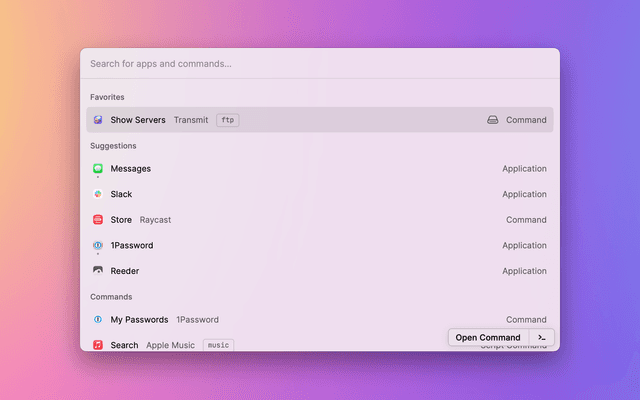
Task: Select the Slack suggestion entry
Action: click(319, 194)
